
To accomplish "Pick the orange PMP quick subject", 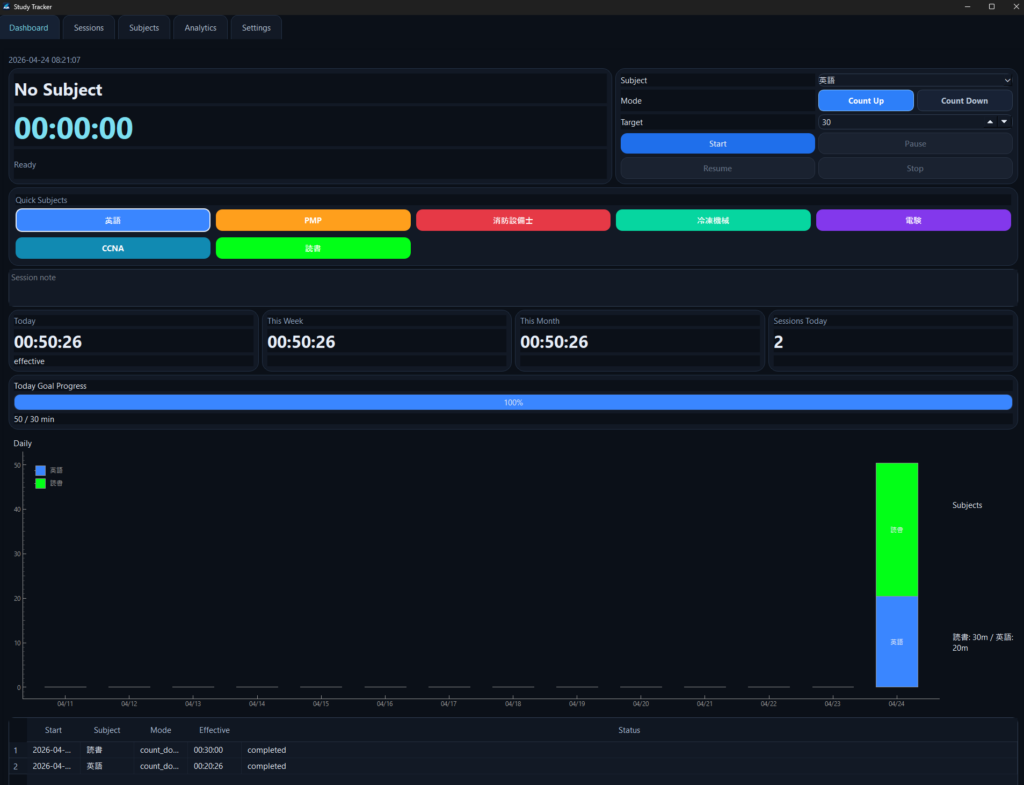I will (x=313, y=220).
